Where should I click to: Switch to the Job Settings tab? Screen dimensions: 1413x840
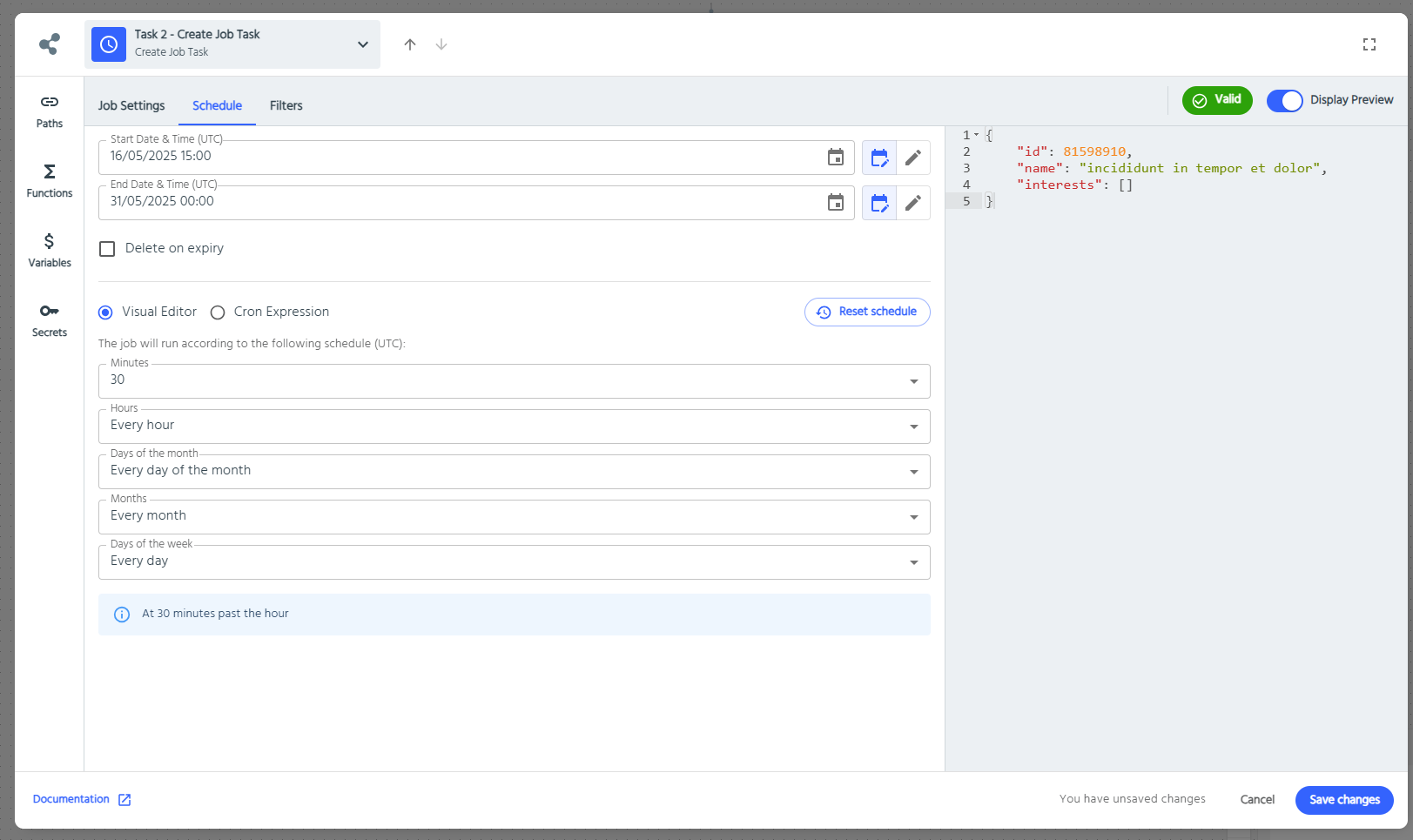pyautogui.click(x=131, y=105)
